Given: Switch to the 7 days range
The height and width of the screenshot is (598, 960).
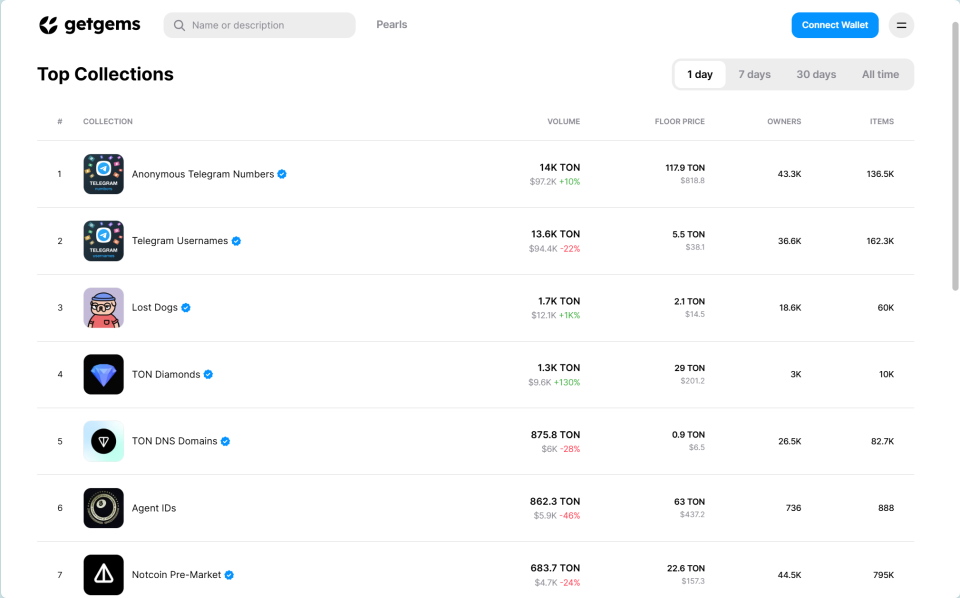Looking at the screenshot, I should pyautogui.click(x=754, y=75).
